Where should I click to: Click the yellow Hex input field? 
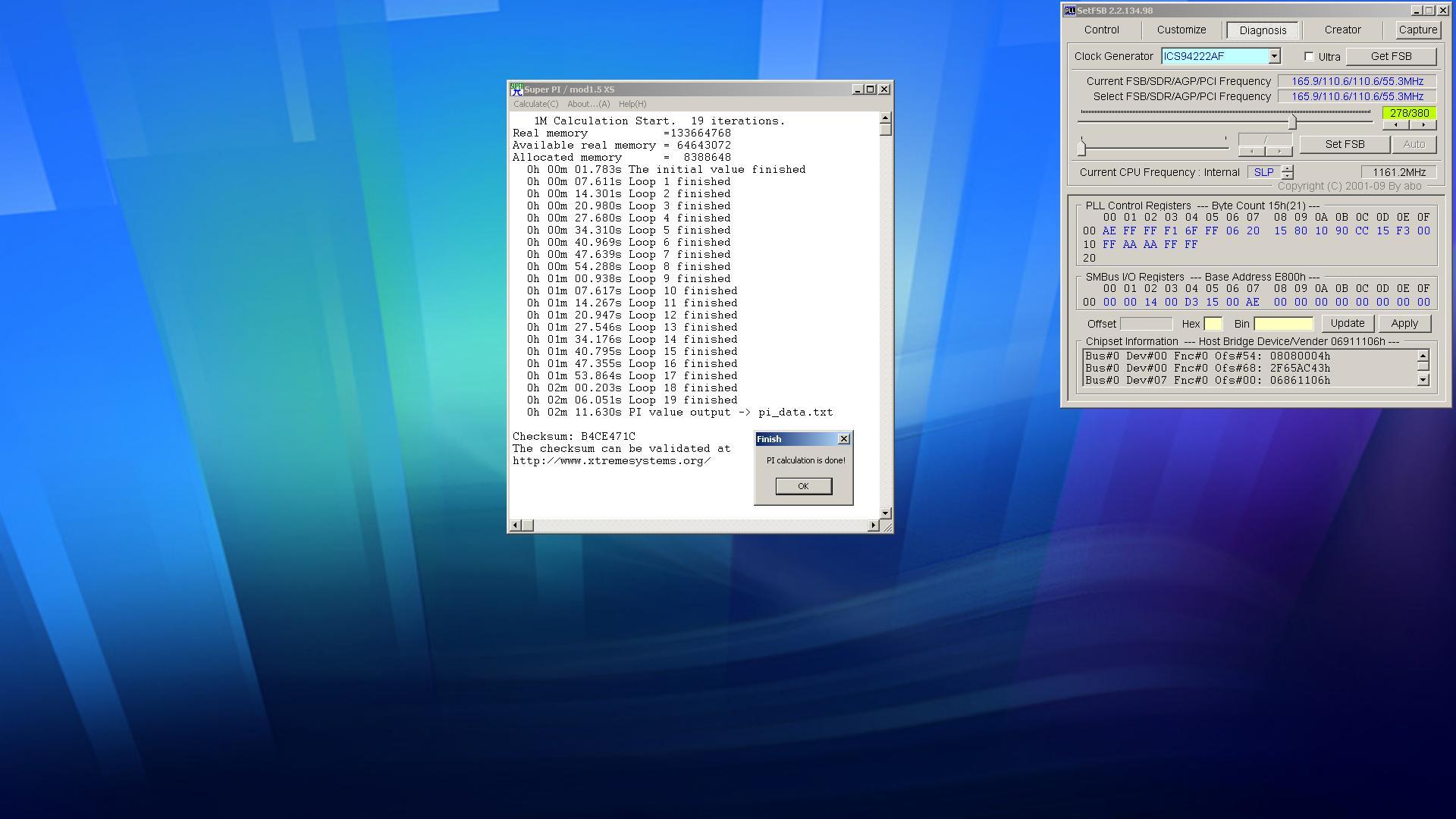1213,324
